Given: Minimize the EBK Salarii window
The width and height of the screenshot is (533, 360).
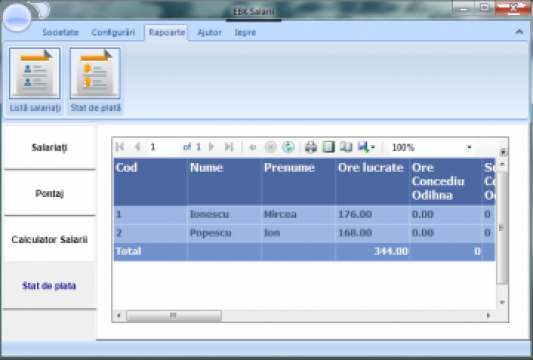Looking at the screenshot, I should tap(464, 8).
